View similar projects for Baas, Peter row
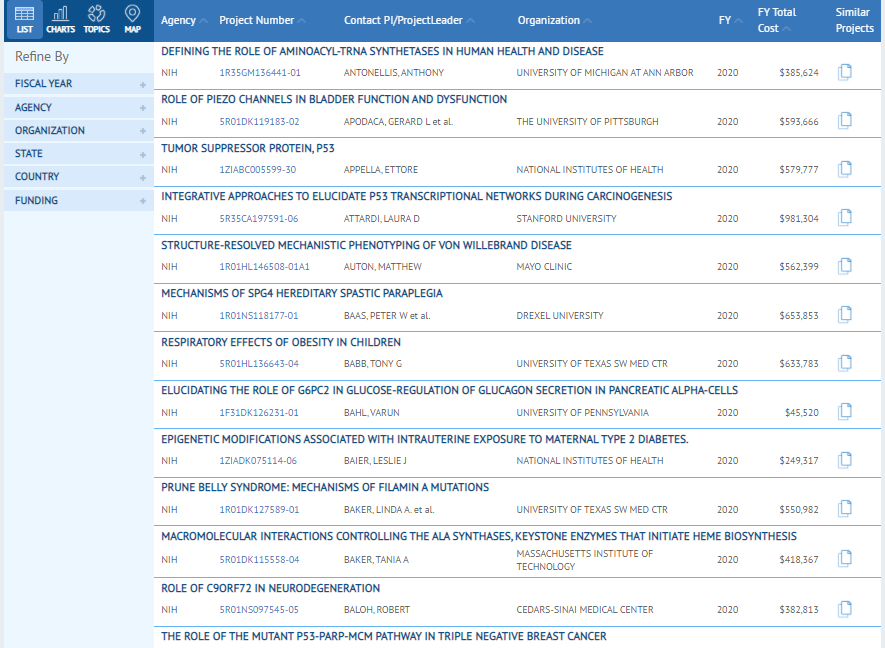 tap(844, 315)
